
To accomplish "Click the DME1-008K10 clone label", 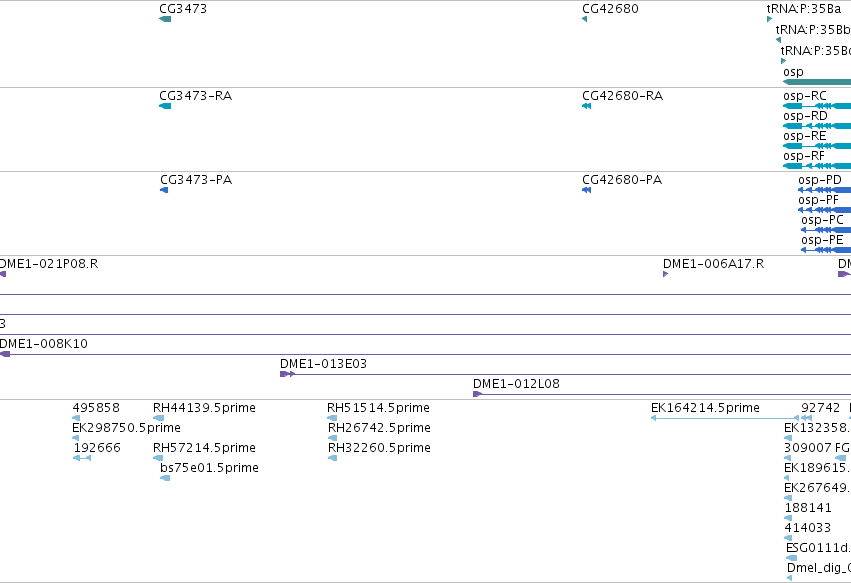I will tap(43, 344).
